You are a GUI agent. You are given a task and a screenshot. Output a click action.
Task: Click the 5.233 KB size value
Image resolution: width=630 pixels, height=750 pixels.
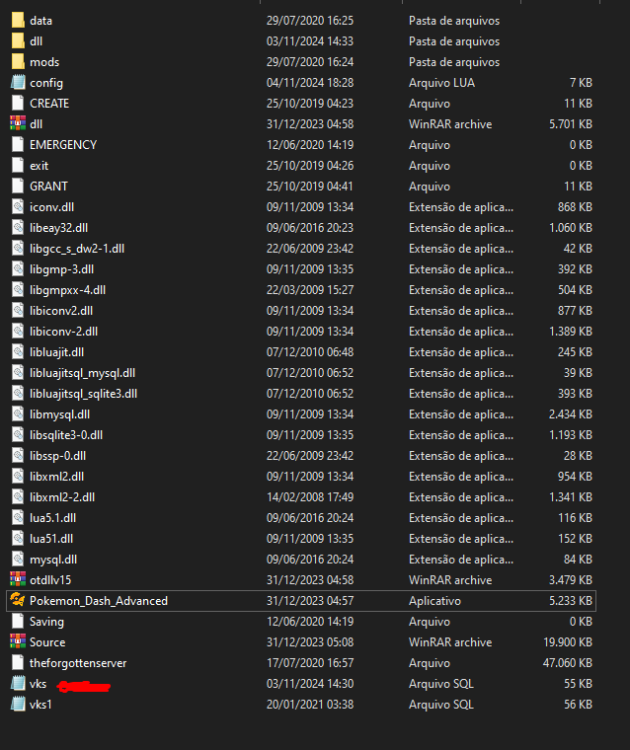tap(571, 601)
